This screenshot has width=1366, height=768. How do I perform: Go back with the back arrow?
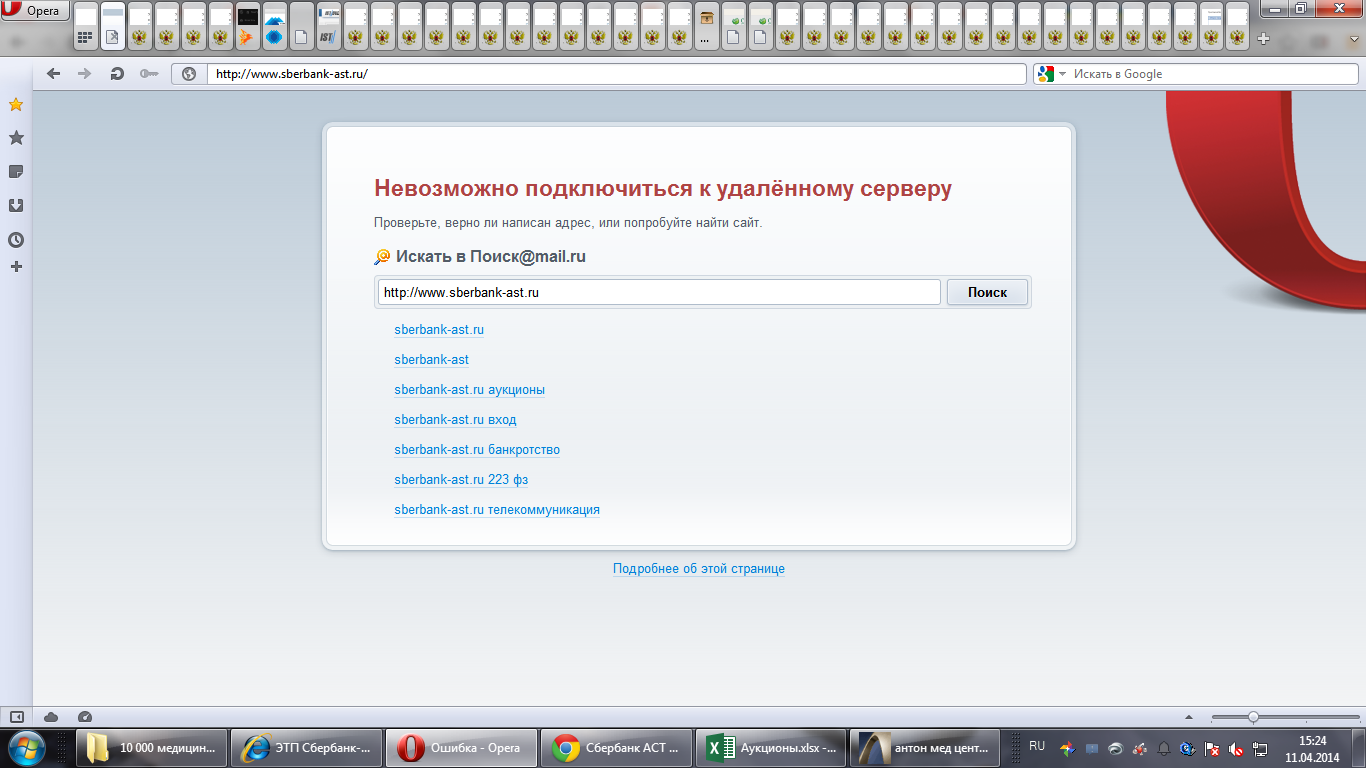[54, 74]
